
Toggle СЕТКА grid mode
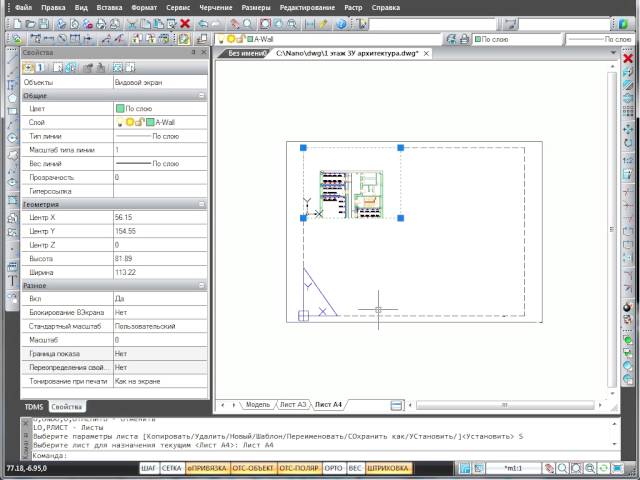pos(171,468)
